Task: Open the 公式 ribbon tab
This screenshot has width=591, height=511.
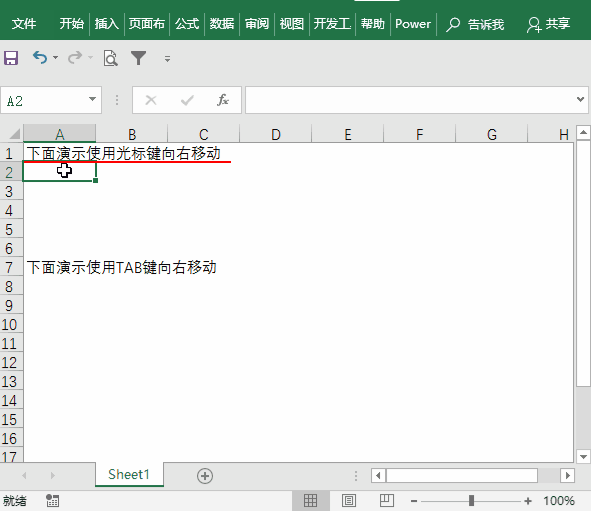Action: point(187,24)
